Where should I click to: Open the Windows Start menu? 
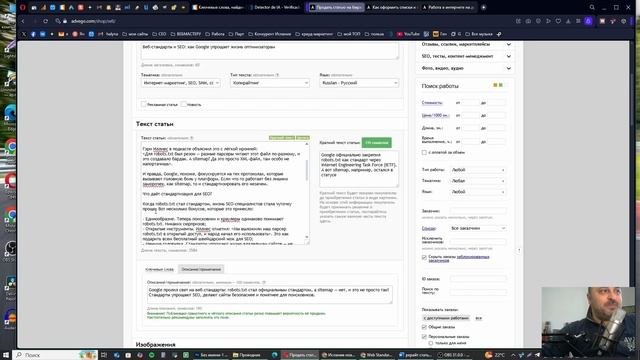pos(6,355)
